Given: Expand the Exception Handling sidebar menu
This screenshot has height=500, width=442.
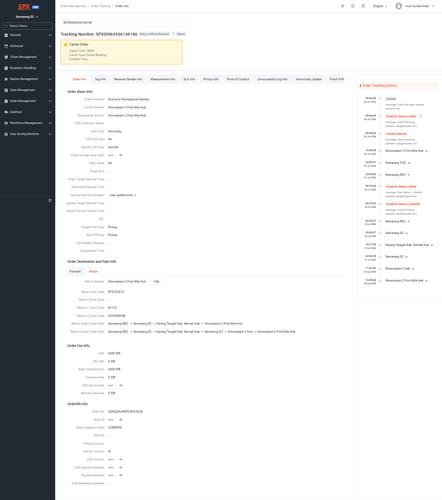Looking at the screenshot, I should (x=27, y=68).
